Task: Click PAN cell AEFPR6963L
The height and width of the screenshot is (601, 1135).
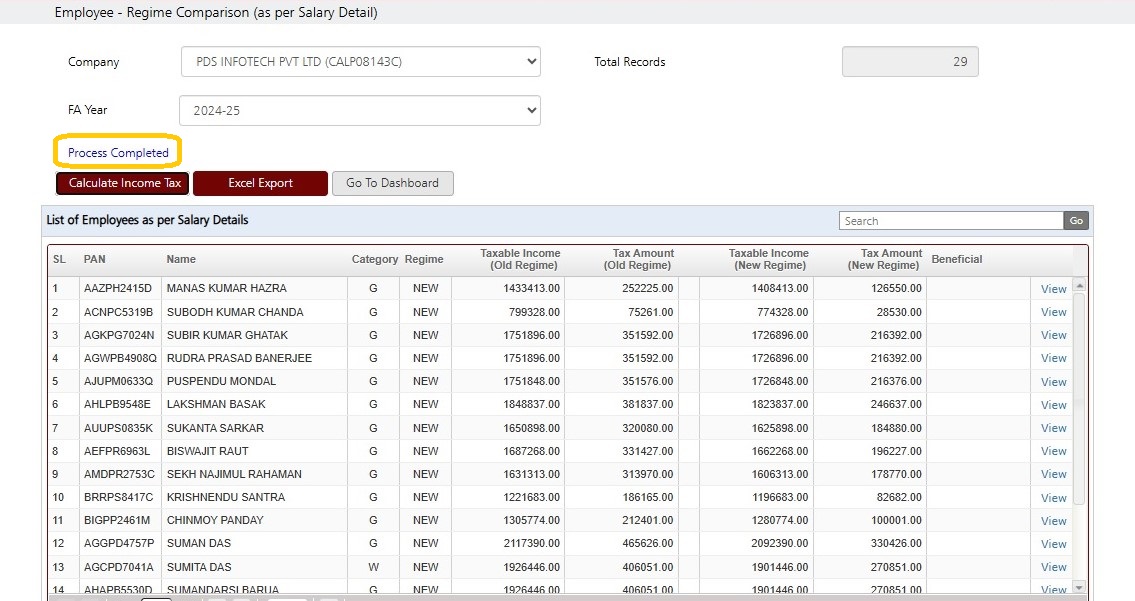Action: click(117, 451)
